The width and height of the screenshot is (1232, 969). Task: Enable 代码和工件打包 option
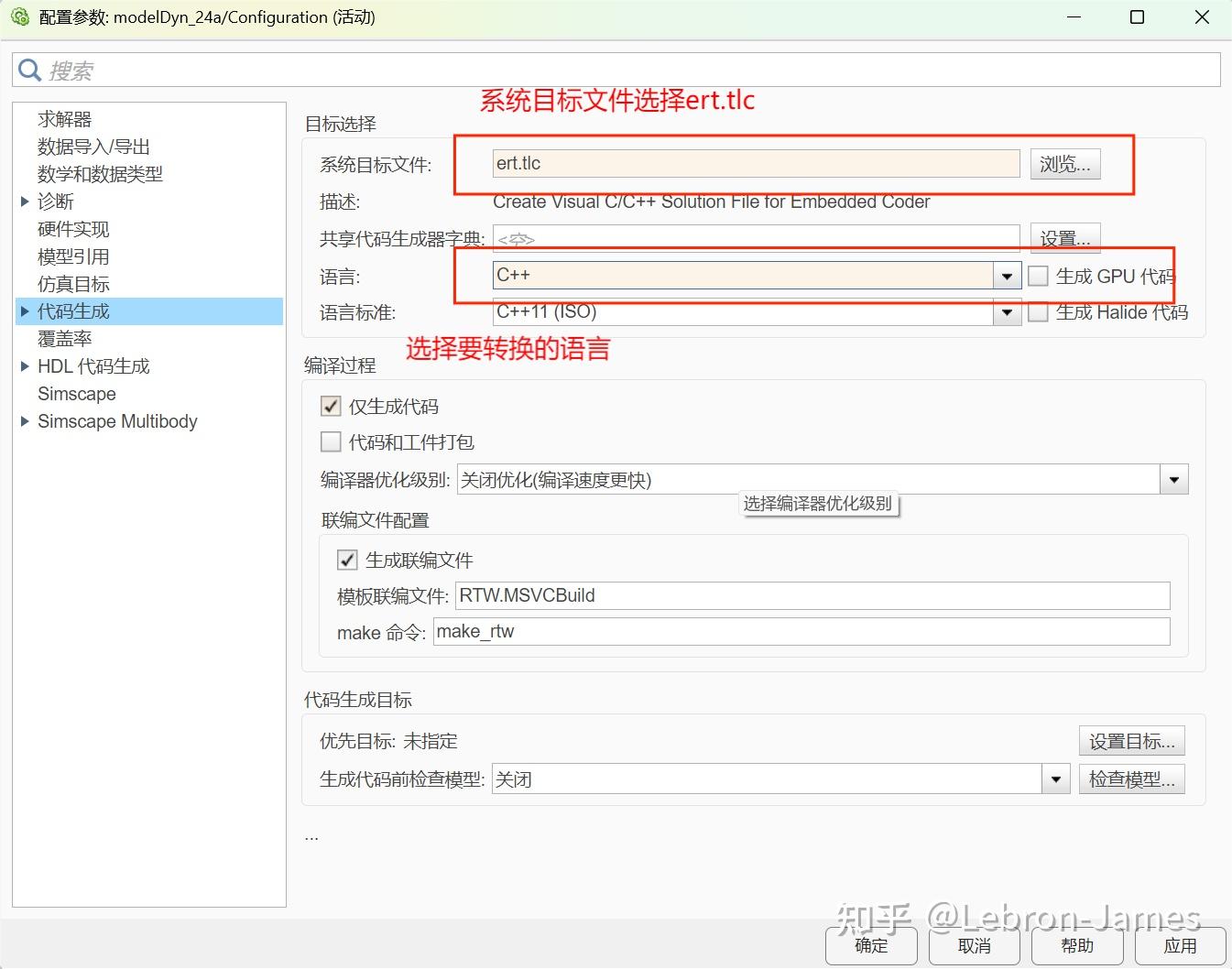tap(331, 441)
